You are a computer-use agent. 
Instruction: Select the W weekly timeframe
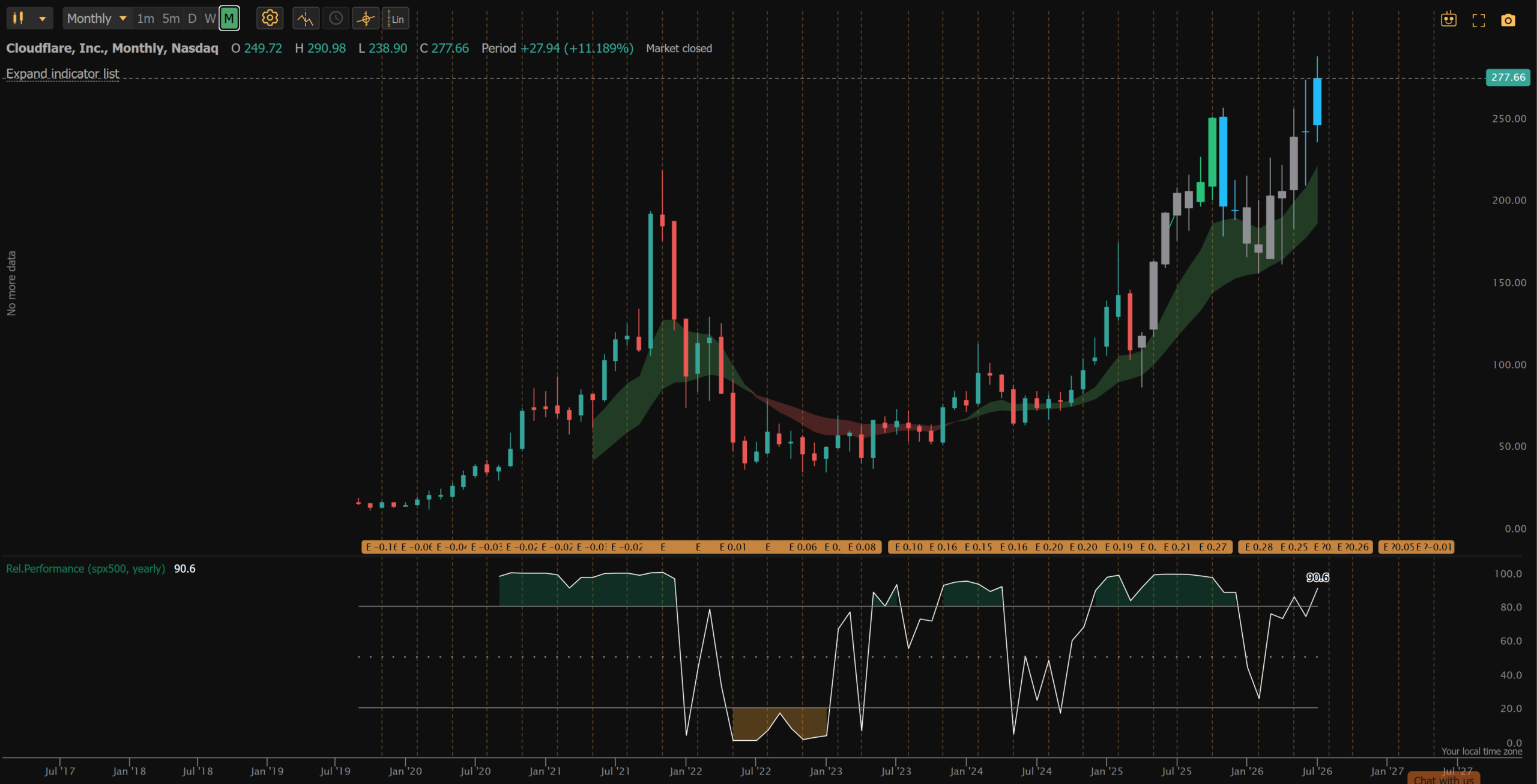[x=210, y=19]
